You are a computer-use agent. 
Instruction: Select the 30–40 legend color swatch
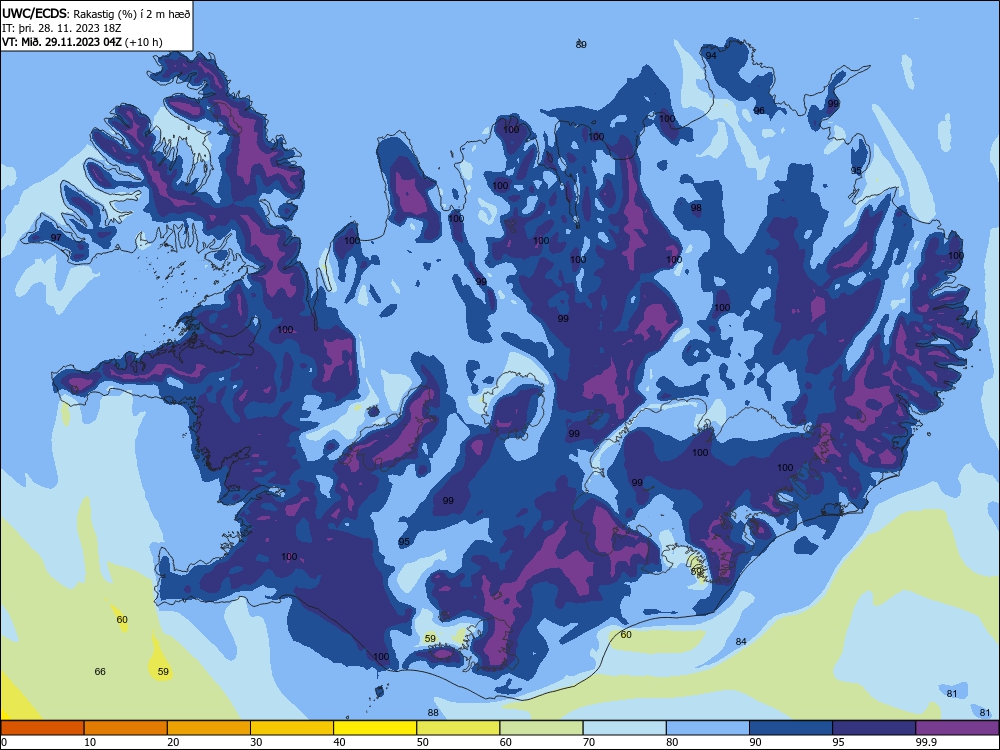[292, 728]
